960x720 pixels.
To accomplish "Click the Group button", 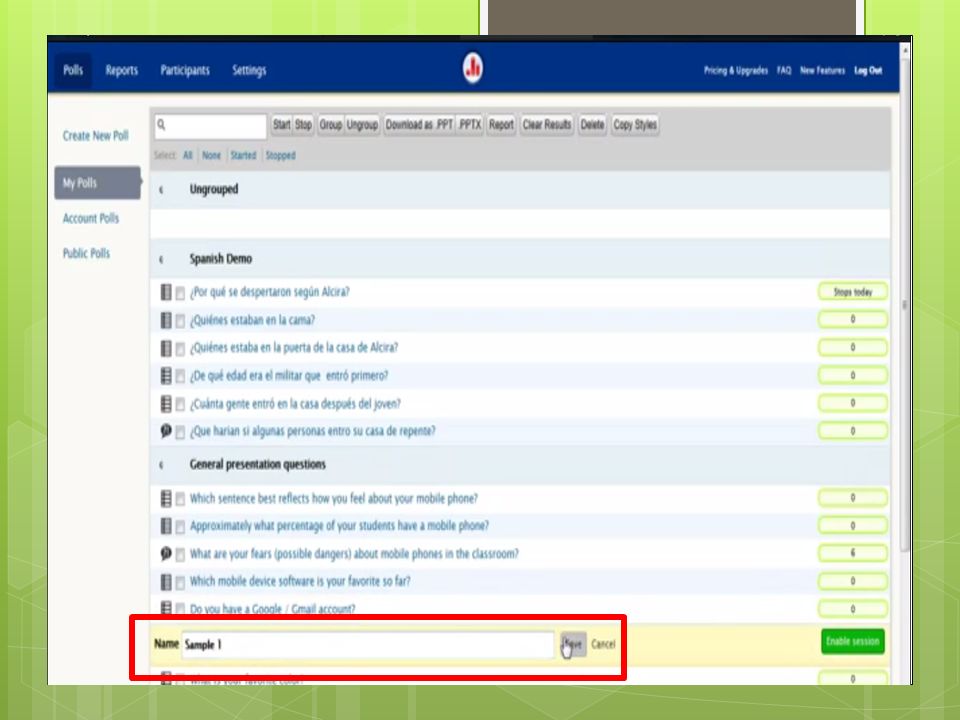I will [331, 125].
